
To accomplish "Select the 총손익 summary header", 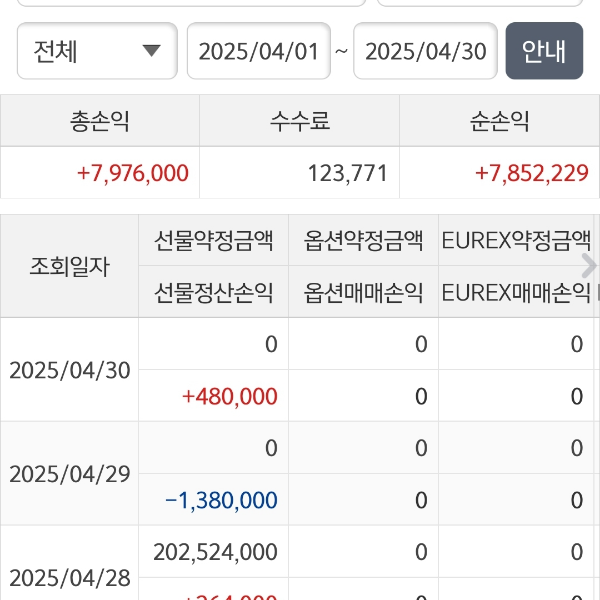I will pyautogui.click(x=100, y=122).
